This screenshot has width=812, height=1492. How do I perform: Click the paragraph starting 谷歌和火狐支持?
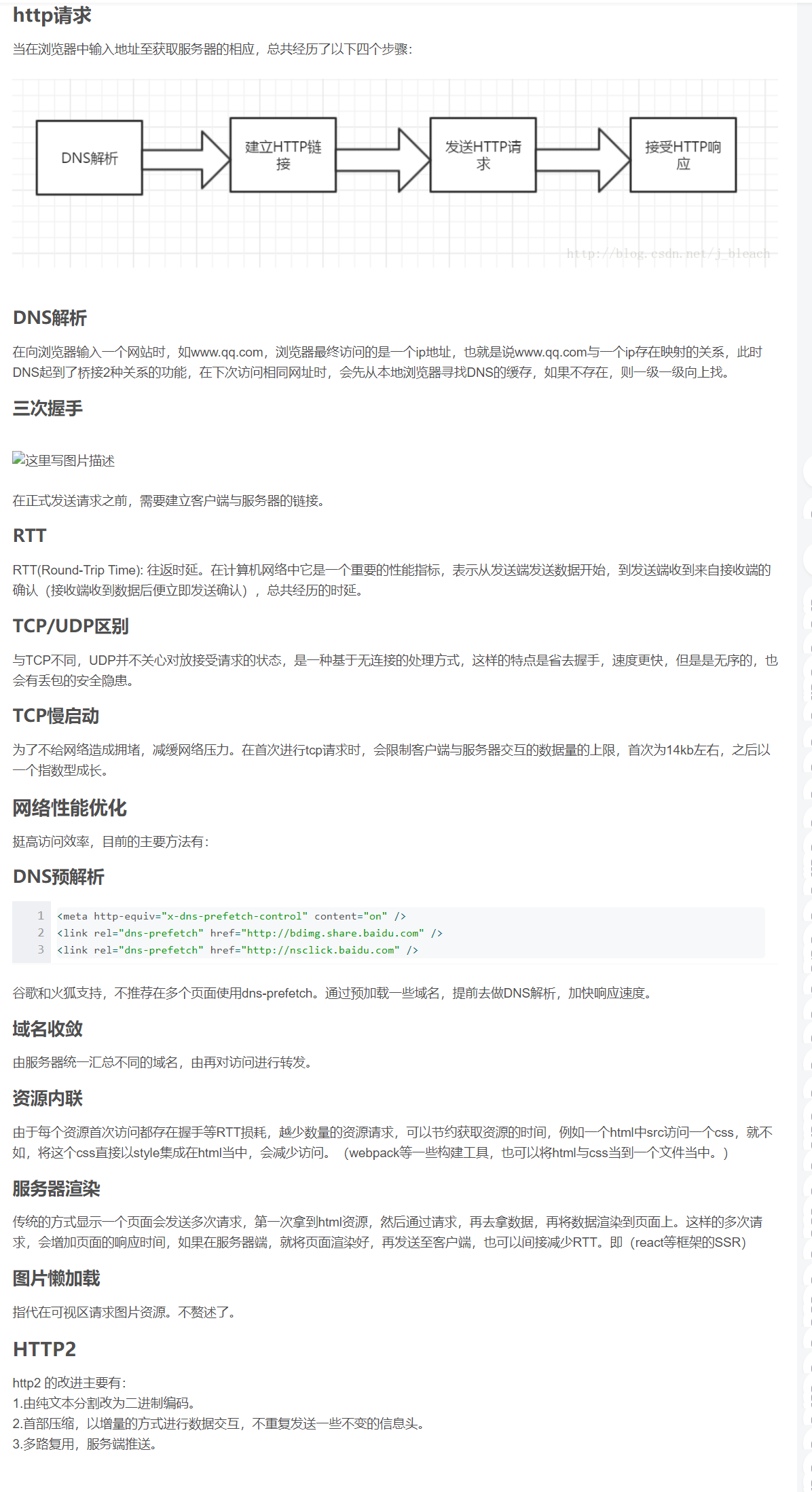[333, 993]
